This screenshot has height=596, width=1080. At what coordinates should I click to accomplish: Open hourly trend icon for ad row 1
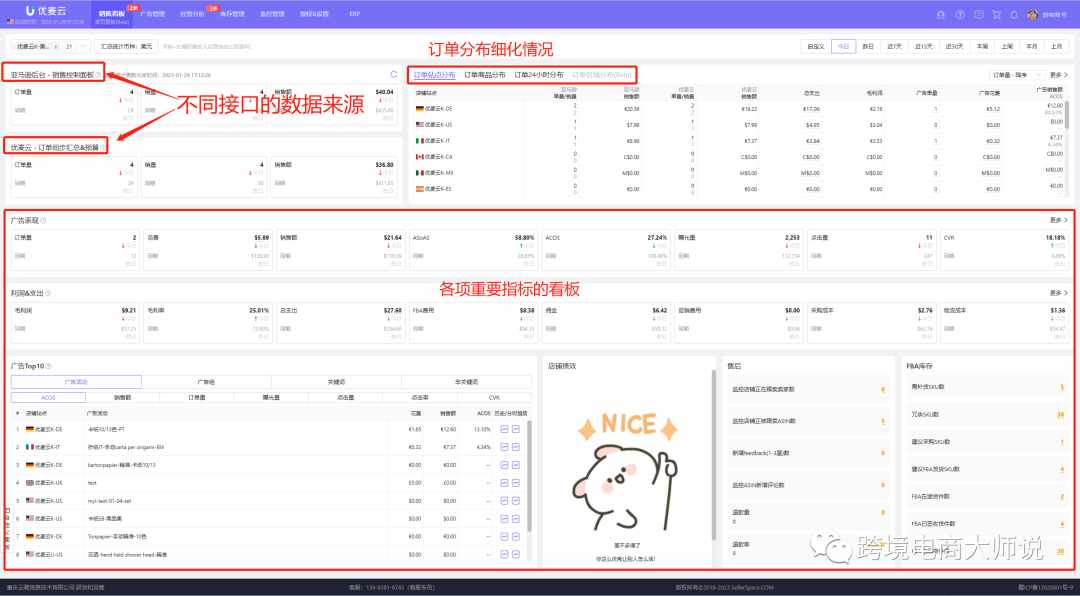[516, 429]
